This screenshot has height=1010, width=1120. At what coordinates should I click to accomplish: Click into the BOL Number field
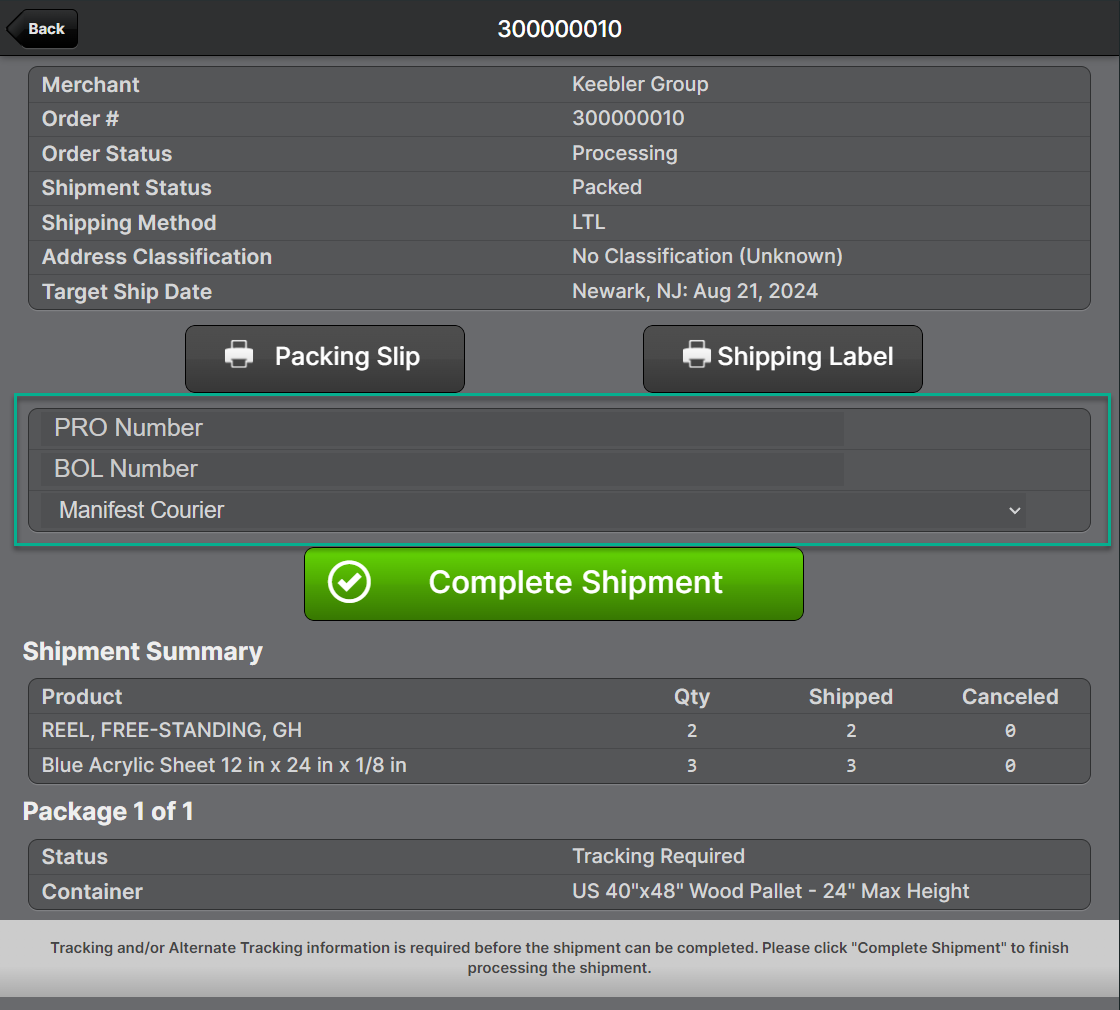[x=442, y=469]
